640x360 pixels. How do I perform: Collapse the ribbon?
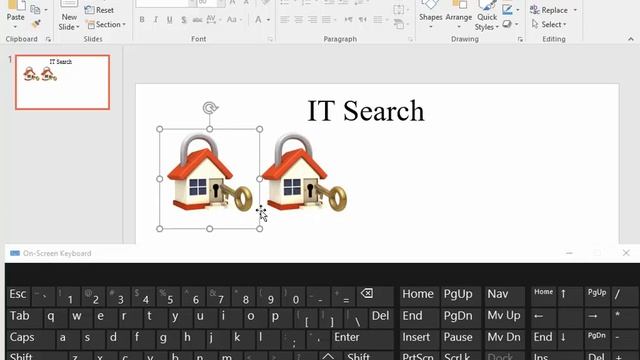tap(631, 39)
